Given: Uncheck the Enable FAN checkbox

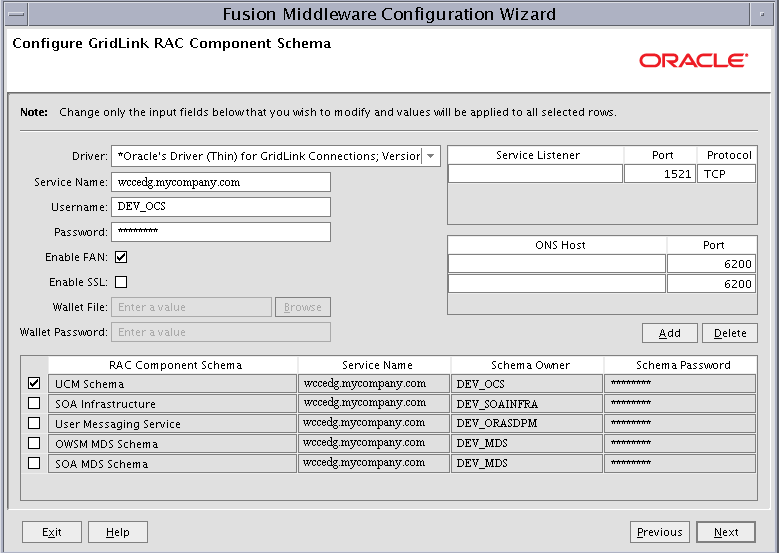Looking at the screenshot, I should [121, 257].
